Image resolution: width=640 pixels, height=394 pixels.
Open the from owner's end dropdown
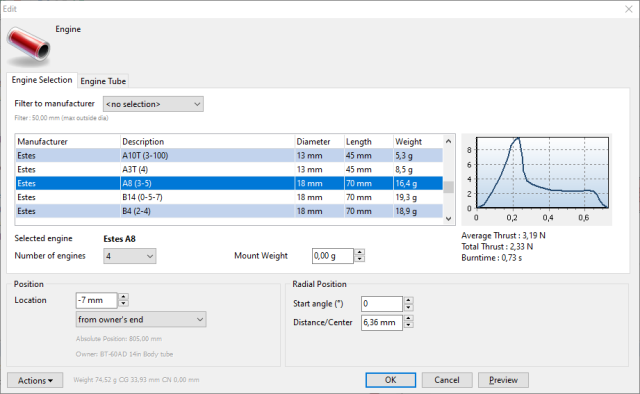(141, 319)
